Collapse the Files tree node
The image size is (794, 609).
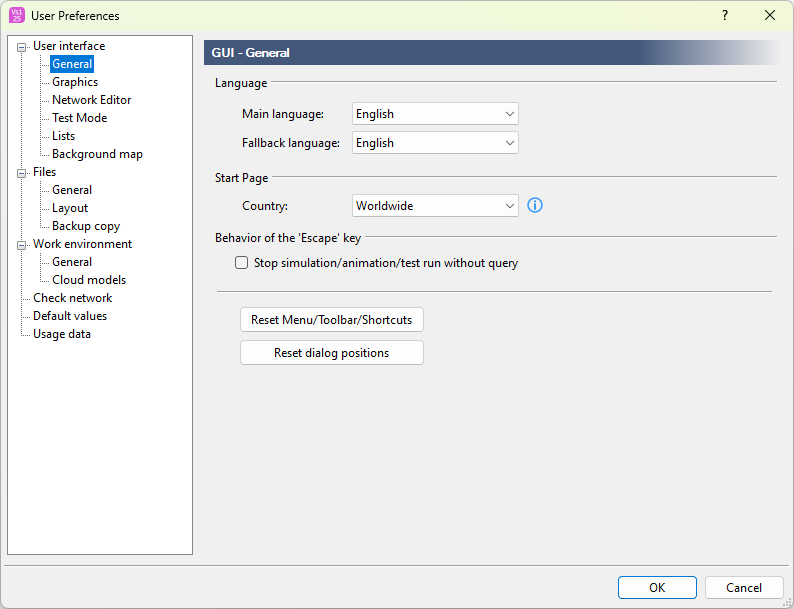(22, 172)
